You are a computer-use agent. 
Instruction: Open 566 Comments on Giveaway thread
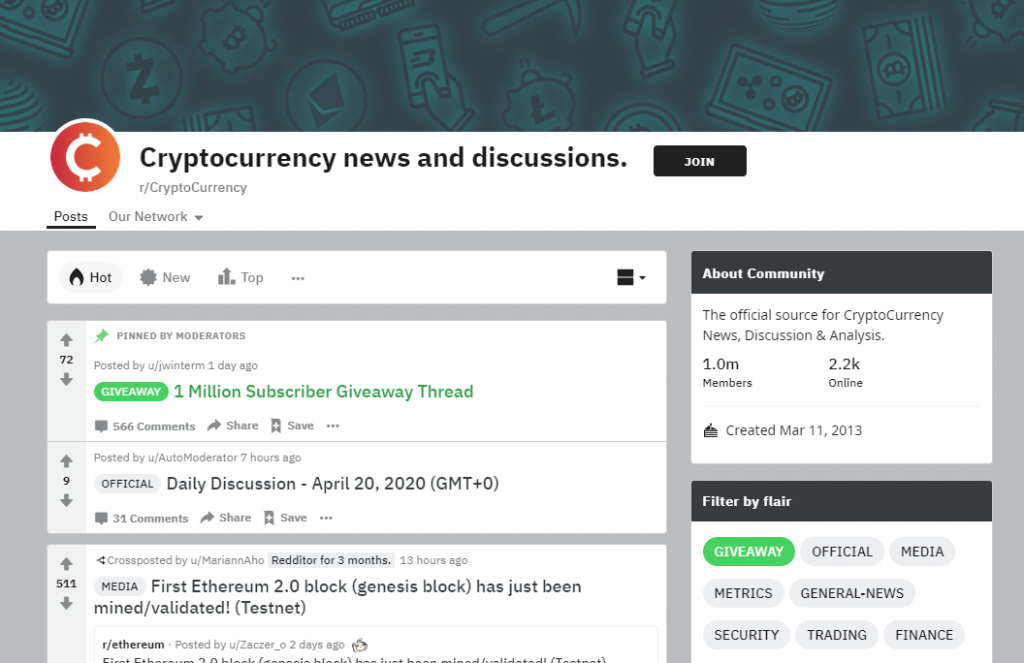[x=145, y=426]
